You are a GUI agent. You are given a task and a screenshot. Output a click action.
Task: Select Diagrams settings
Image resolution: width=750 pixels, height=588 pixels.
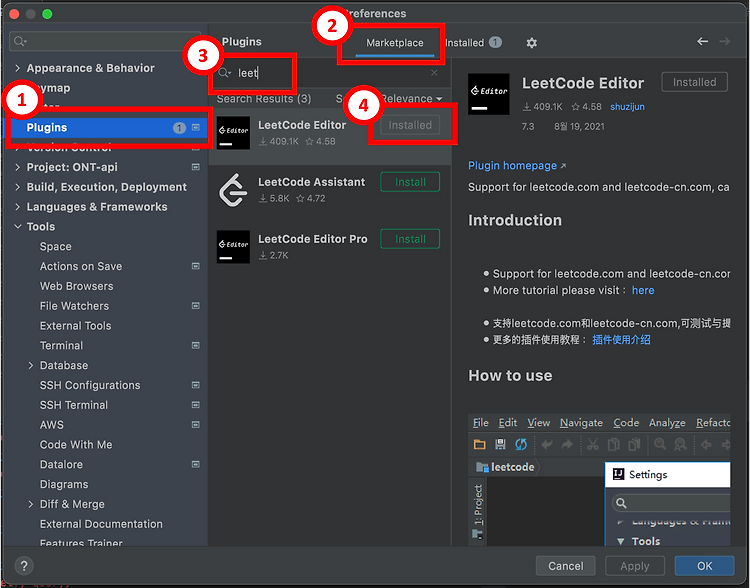[x=64, y=484]
